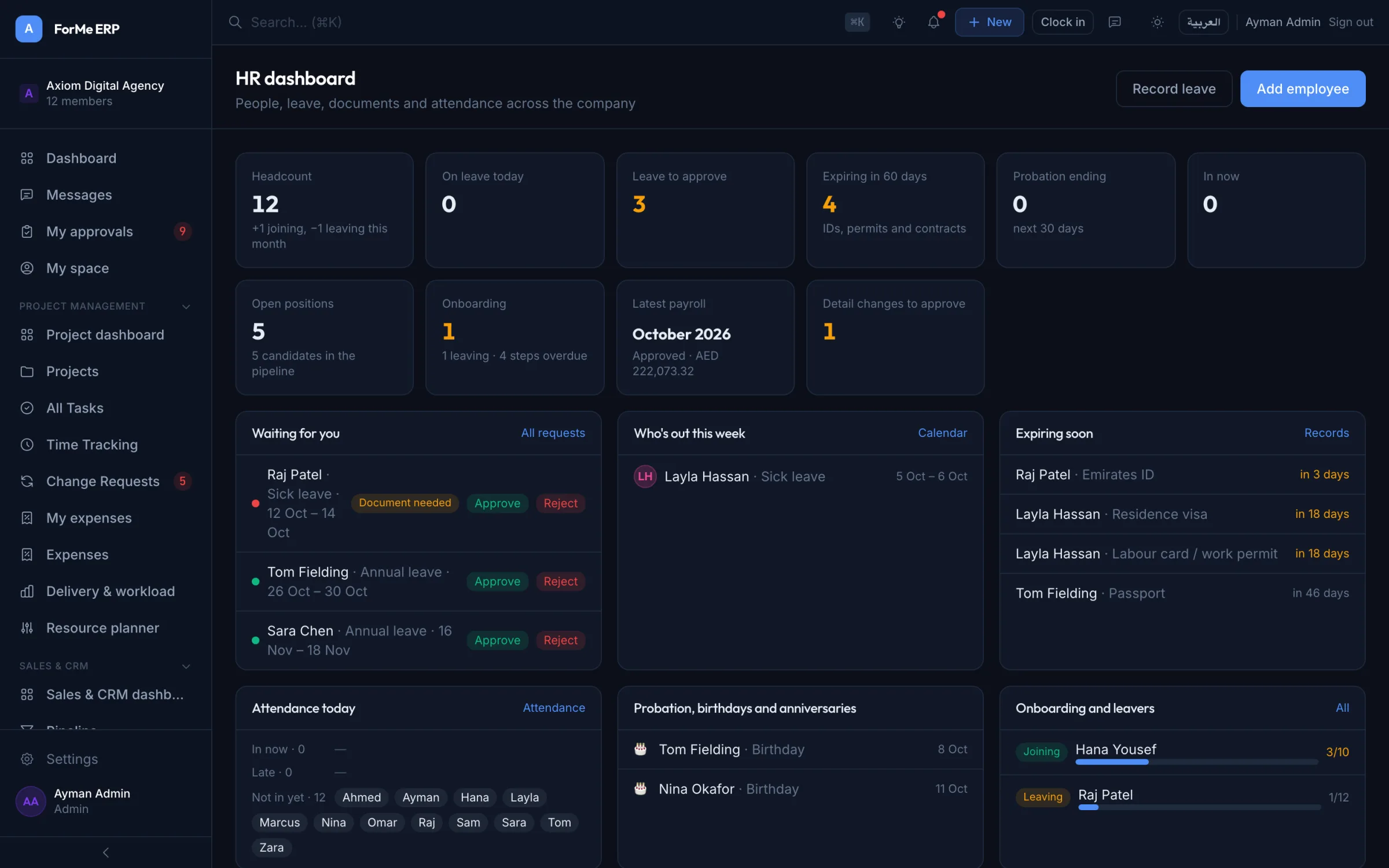Toggle light theme with the sun icon

[1157, 22]
